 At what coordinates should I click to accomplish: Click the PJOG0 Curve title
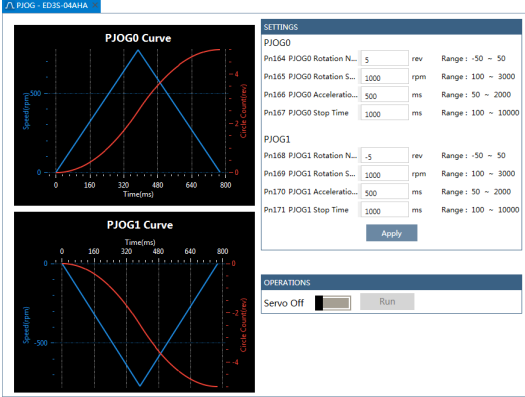tap(138, 38)
